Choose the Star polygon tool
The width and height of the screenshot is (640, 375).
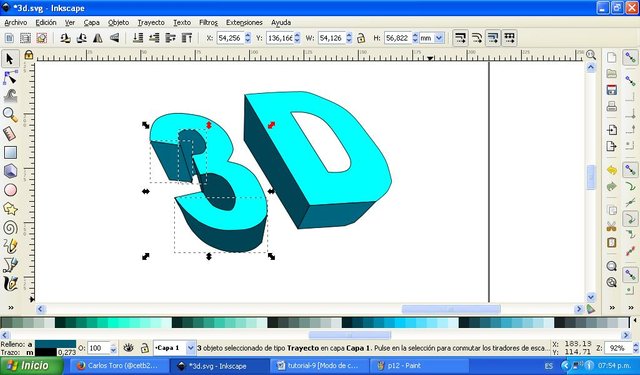10,209
